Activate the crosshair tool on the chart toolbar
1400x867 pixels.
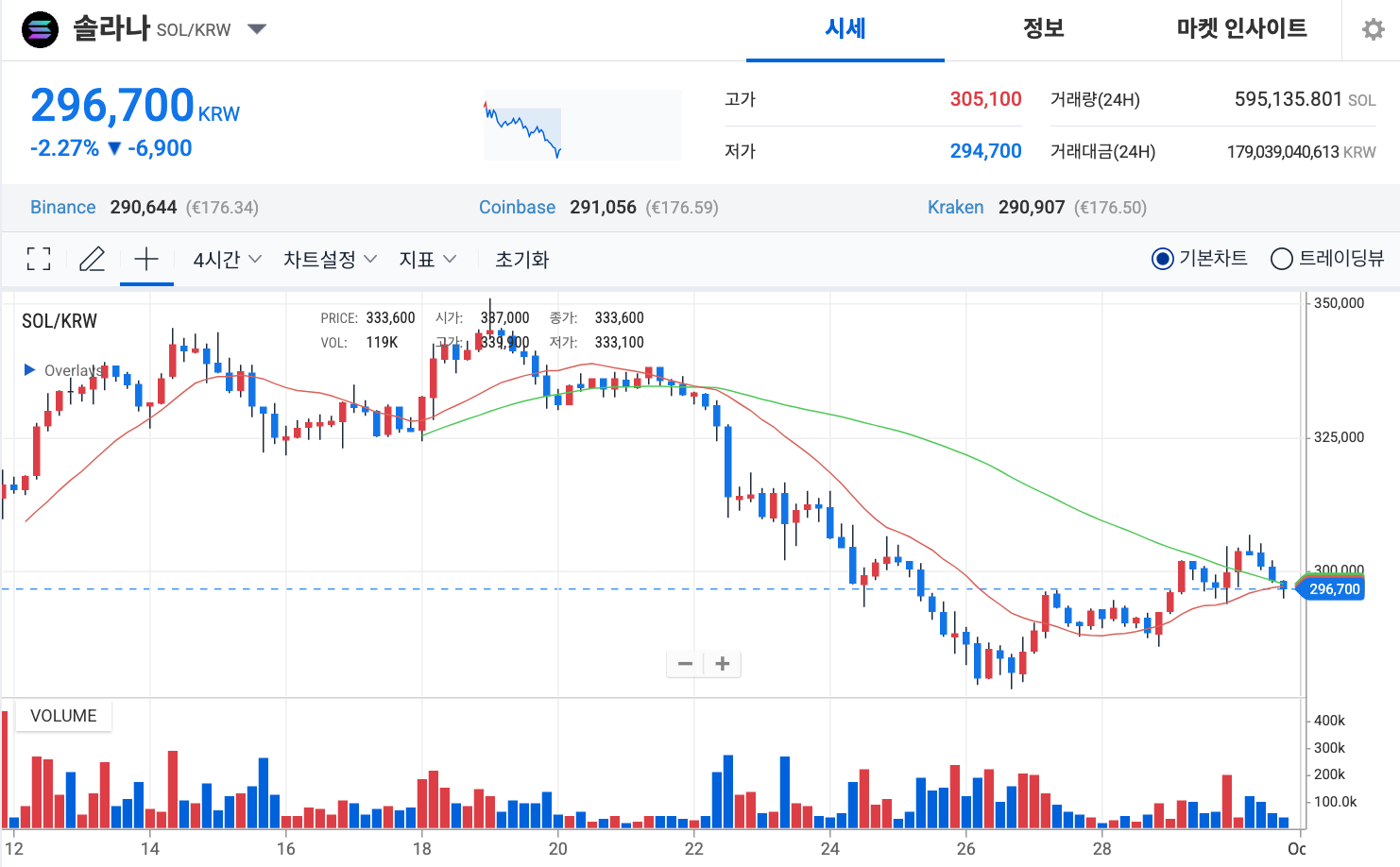click(146, 259)
